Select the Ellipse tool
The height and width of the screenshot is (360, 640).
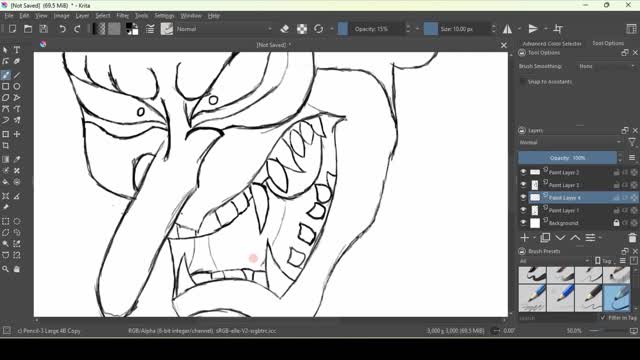[x=17, y=87]
